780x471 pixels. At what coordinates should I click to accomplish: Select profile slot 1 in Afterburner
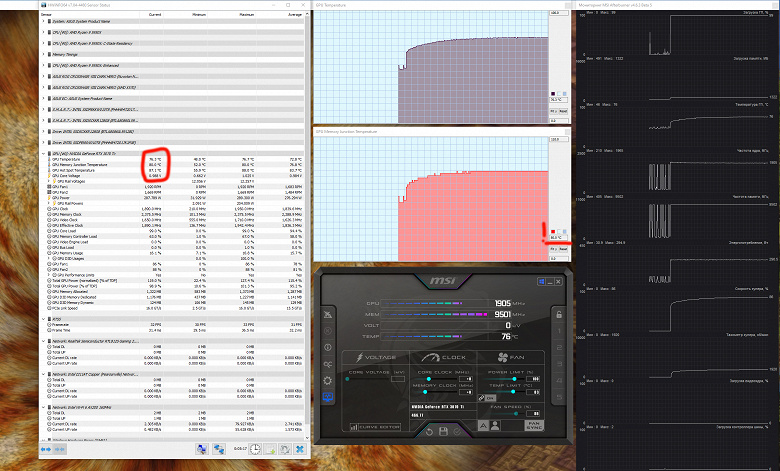pos(559,331)
